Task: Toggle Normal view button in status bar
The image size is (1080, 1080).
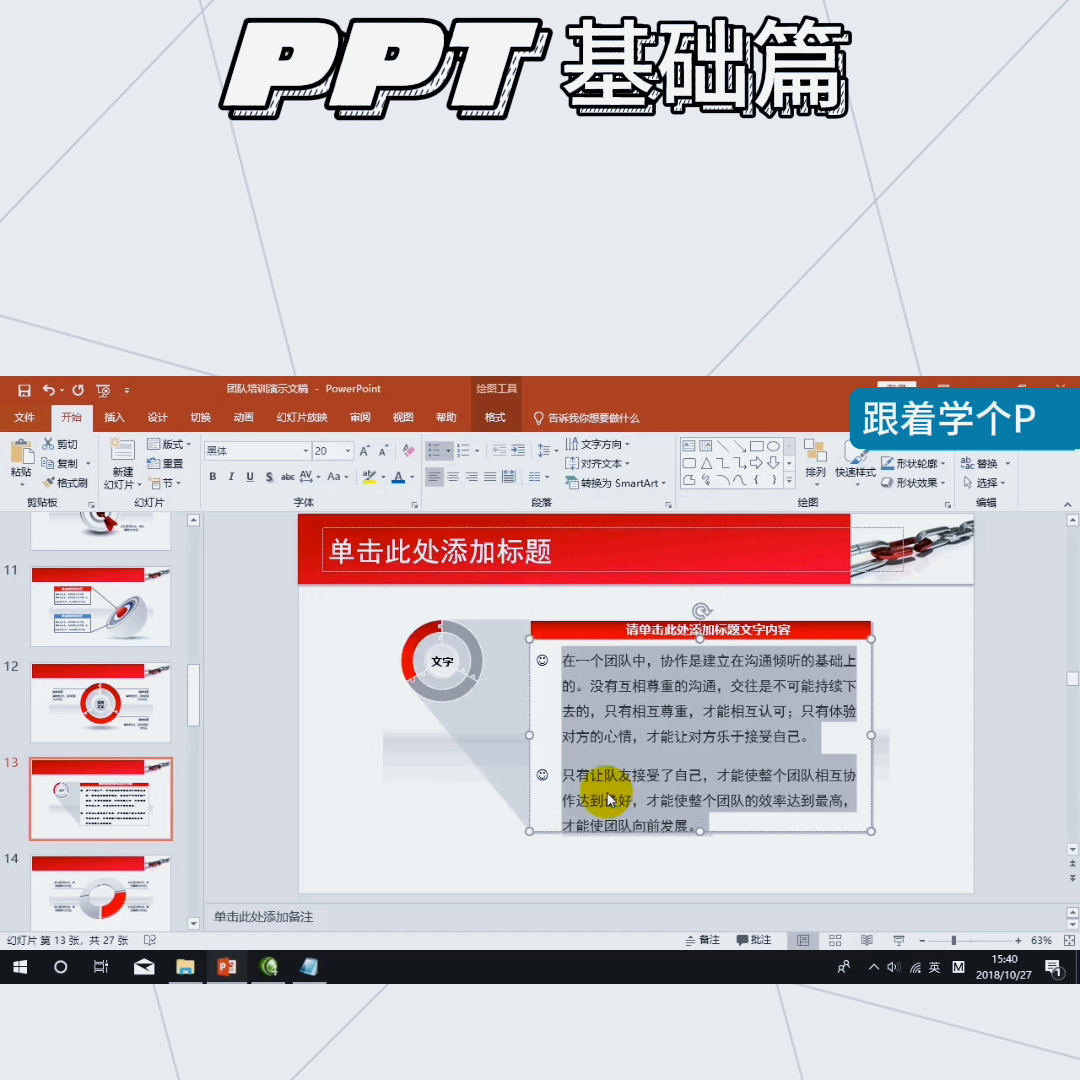Action: [x=803, y=940]
